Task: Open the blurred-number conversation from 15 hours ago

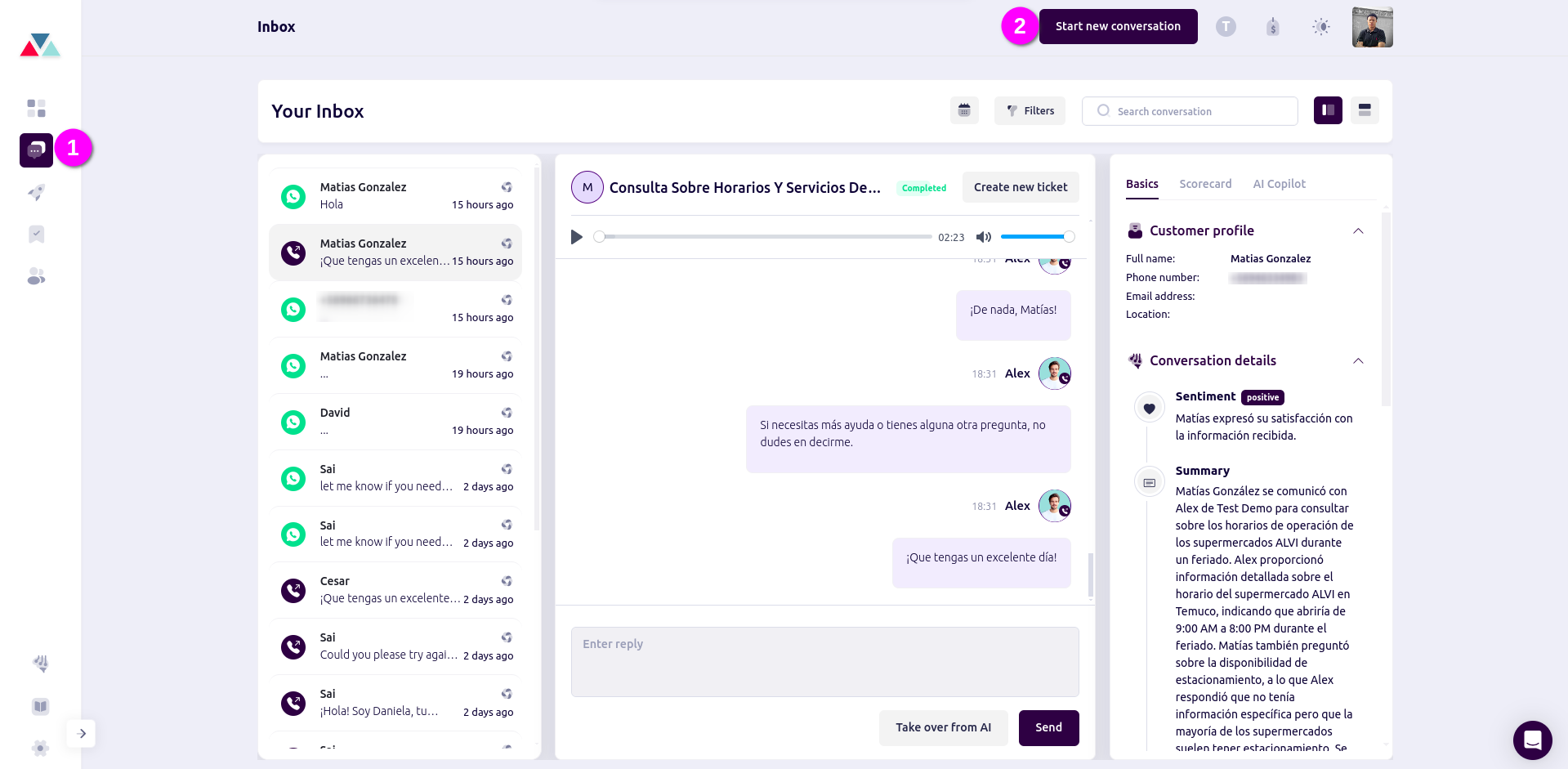Action: click(x=395, y=309)
